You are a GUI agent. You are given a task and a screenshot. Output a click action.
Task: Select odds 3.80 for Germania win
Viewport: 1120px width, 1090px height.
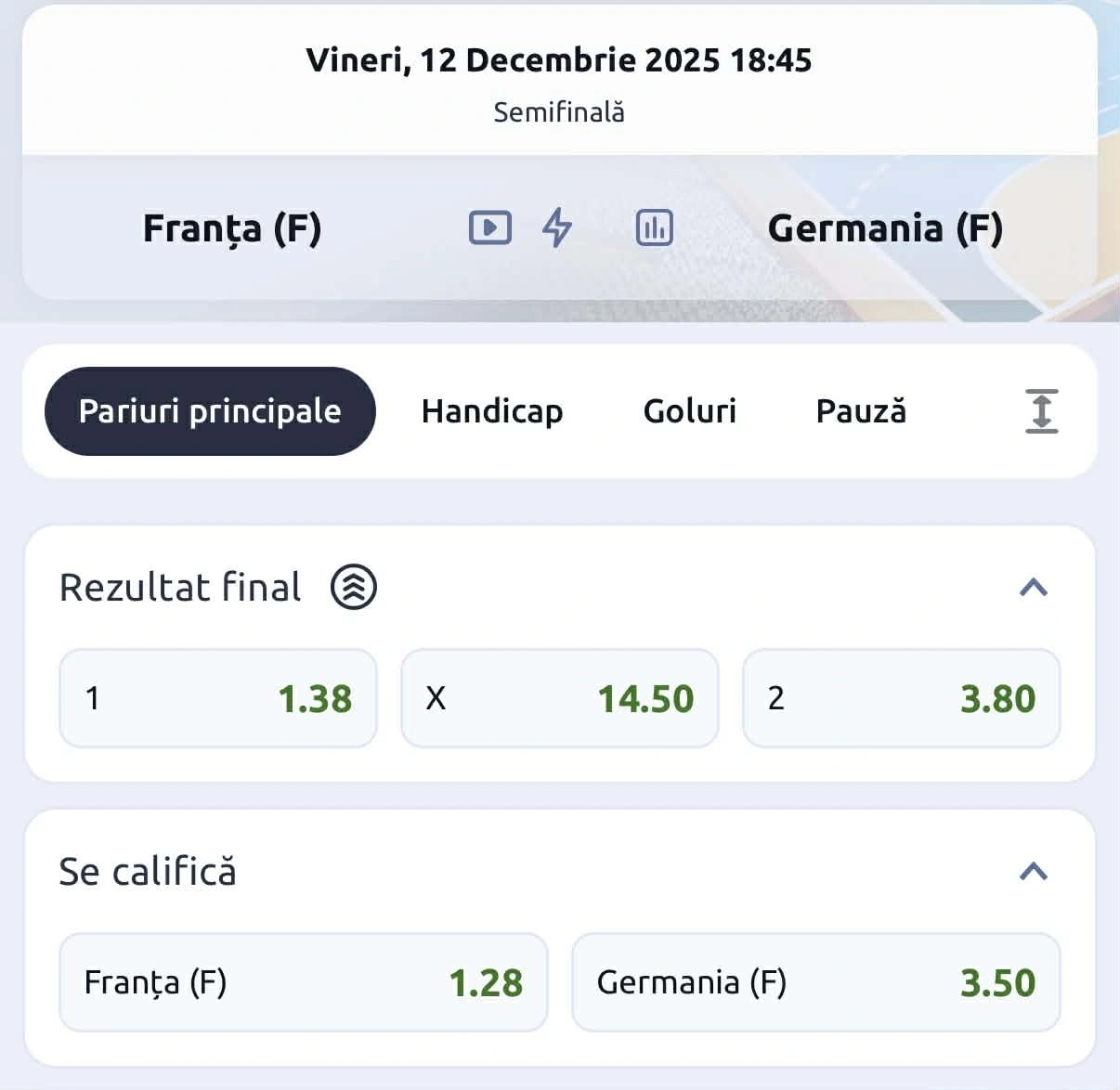(901, 698)
